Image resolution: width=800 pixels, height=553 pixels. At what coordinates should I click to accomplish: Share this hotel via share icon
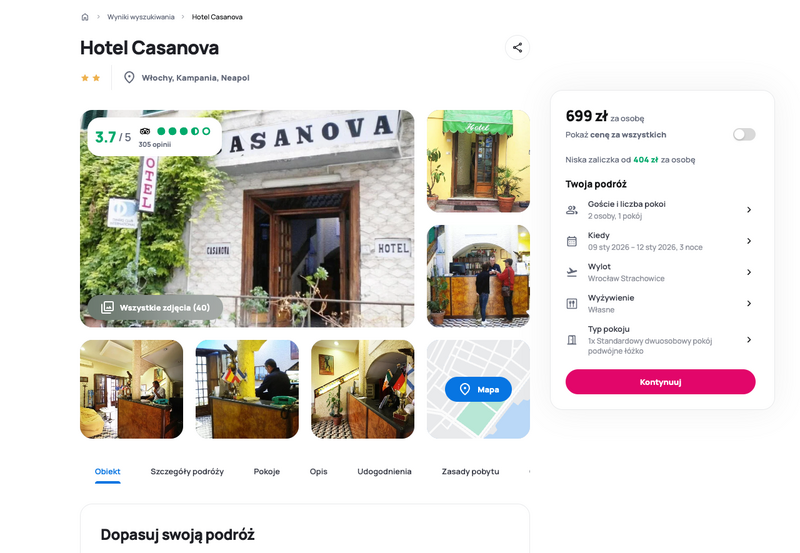click(517, 47)
